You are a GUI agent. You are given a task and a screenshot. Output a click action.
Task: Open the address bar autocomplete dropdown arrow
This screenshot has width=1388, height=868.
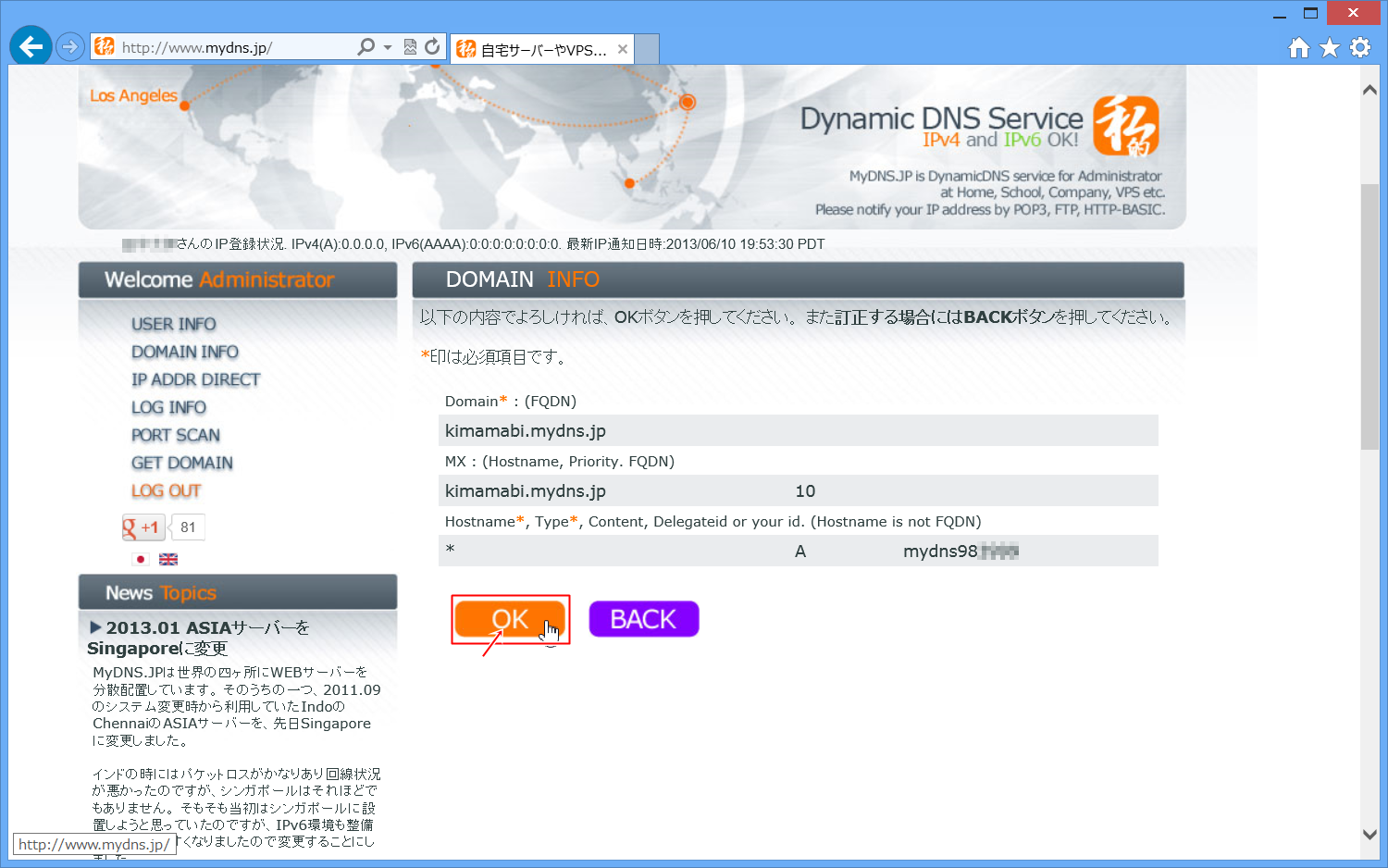(388, 47)
